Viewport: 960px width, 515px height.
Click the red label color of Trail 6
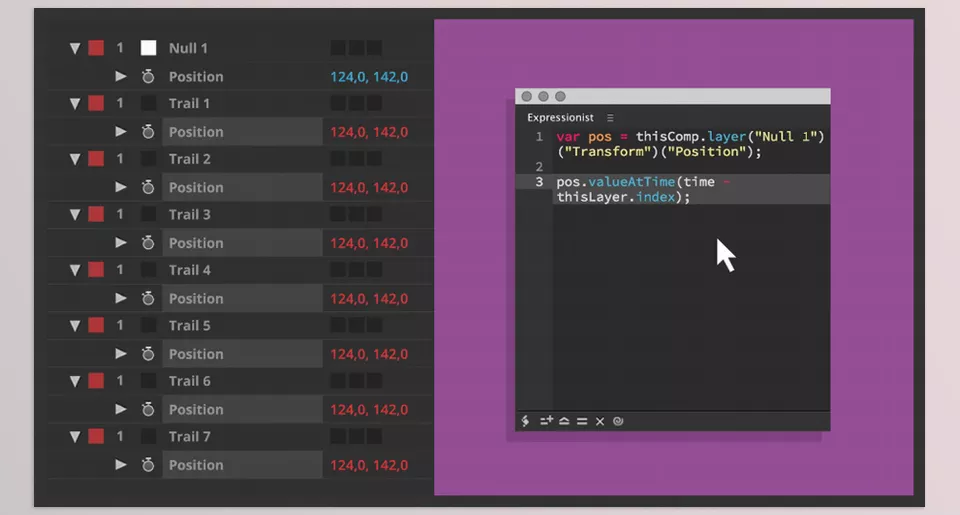coord(96,381)
